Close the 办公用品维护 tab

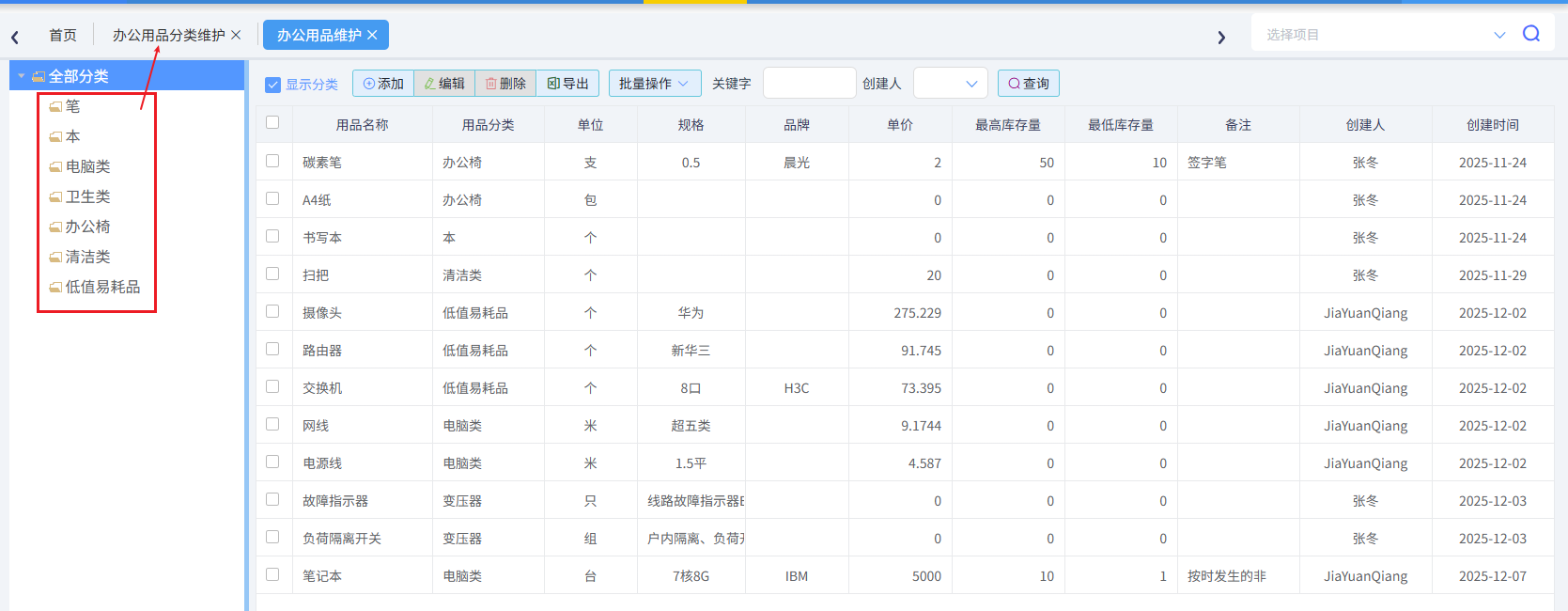click(372, 35)
